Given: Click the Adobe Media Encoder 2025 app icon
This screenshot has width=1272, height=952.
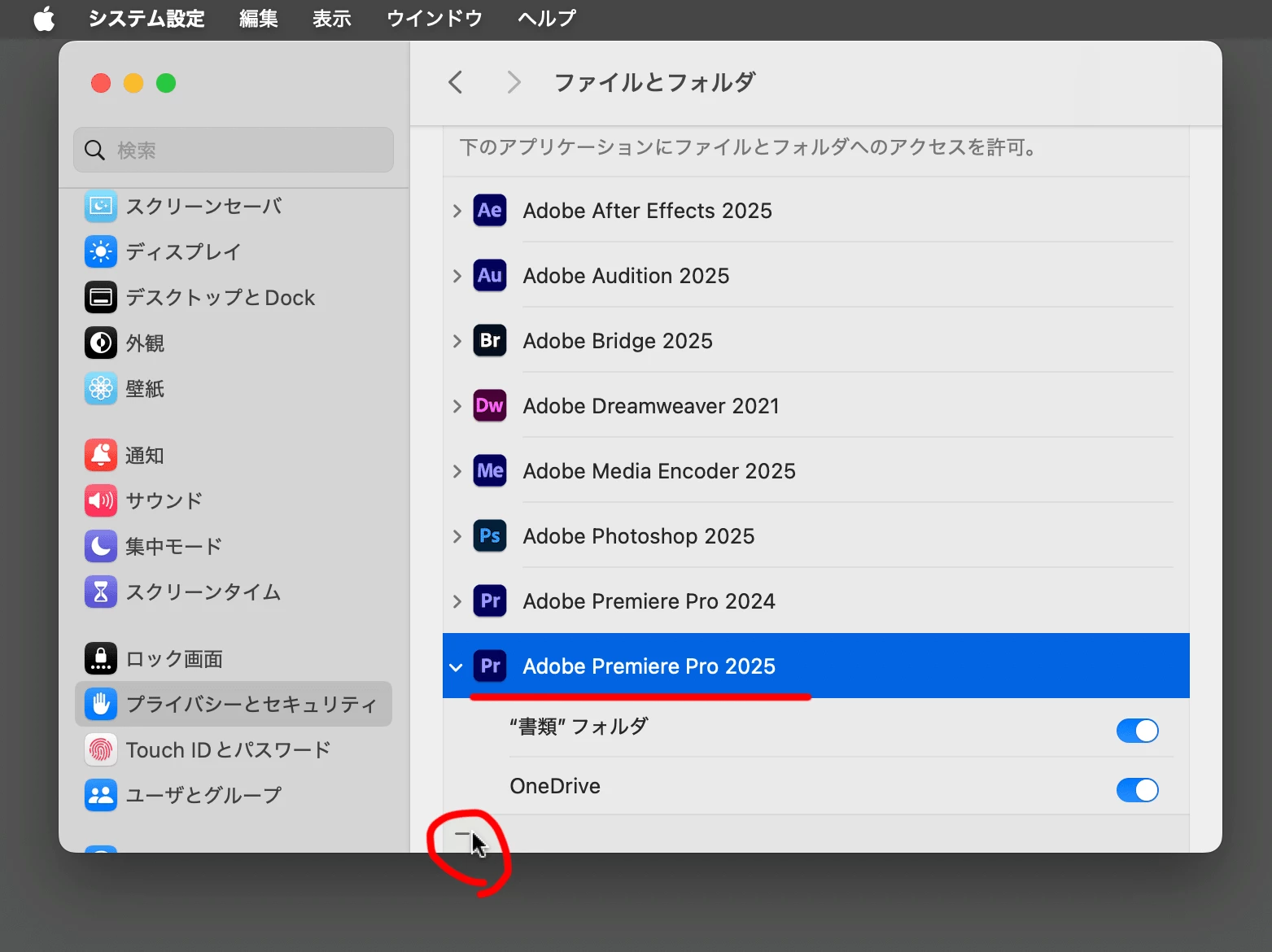Looking at the screenshot, I should pos(490,471).
